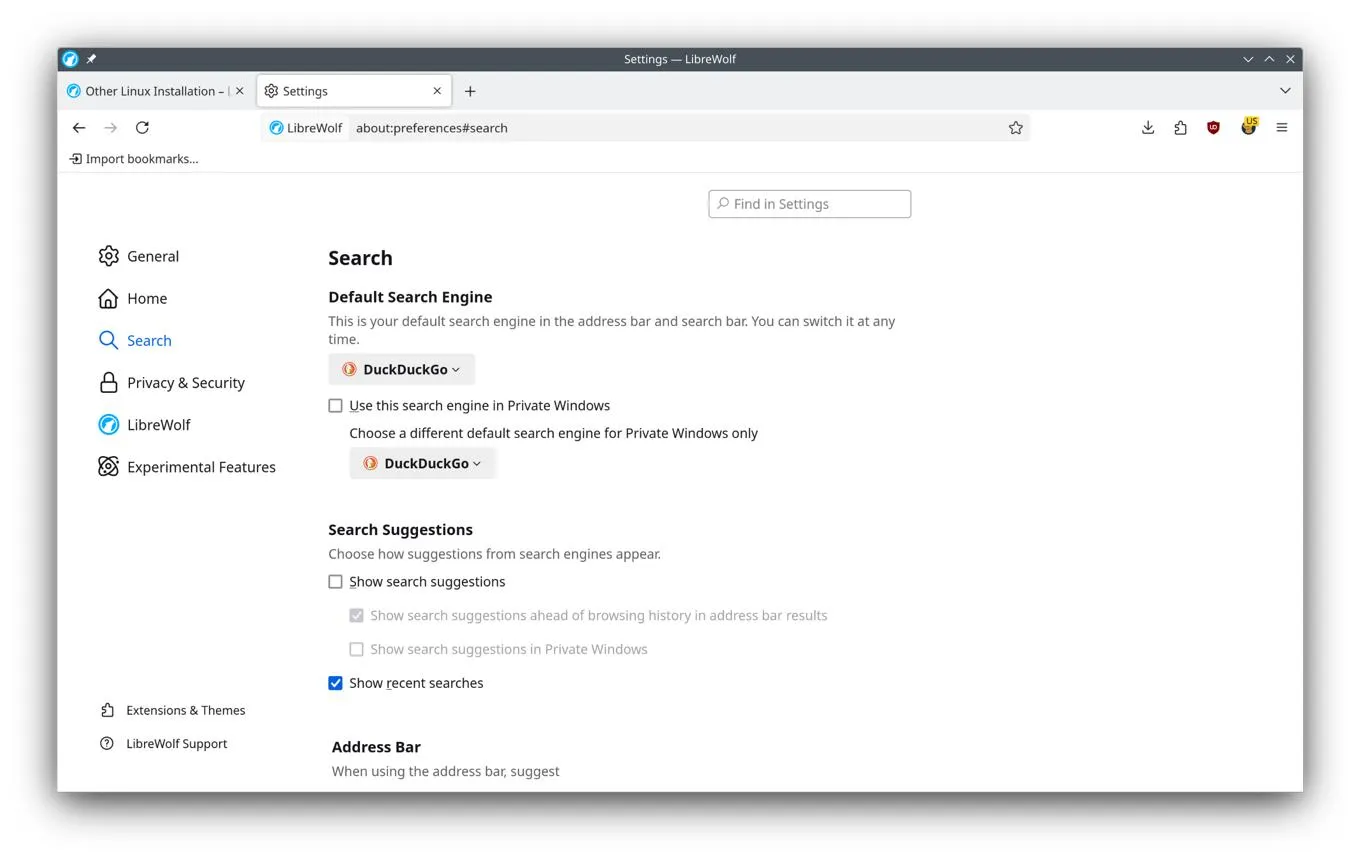
Task: Click the Find in Settings search field
Action: (810, 204)
